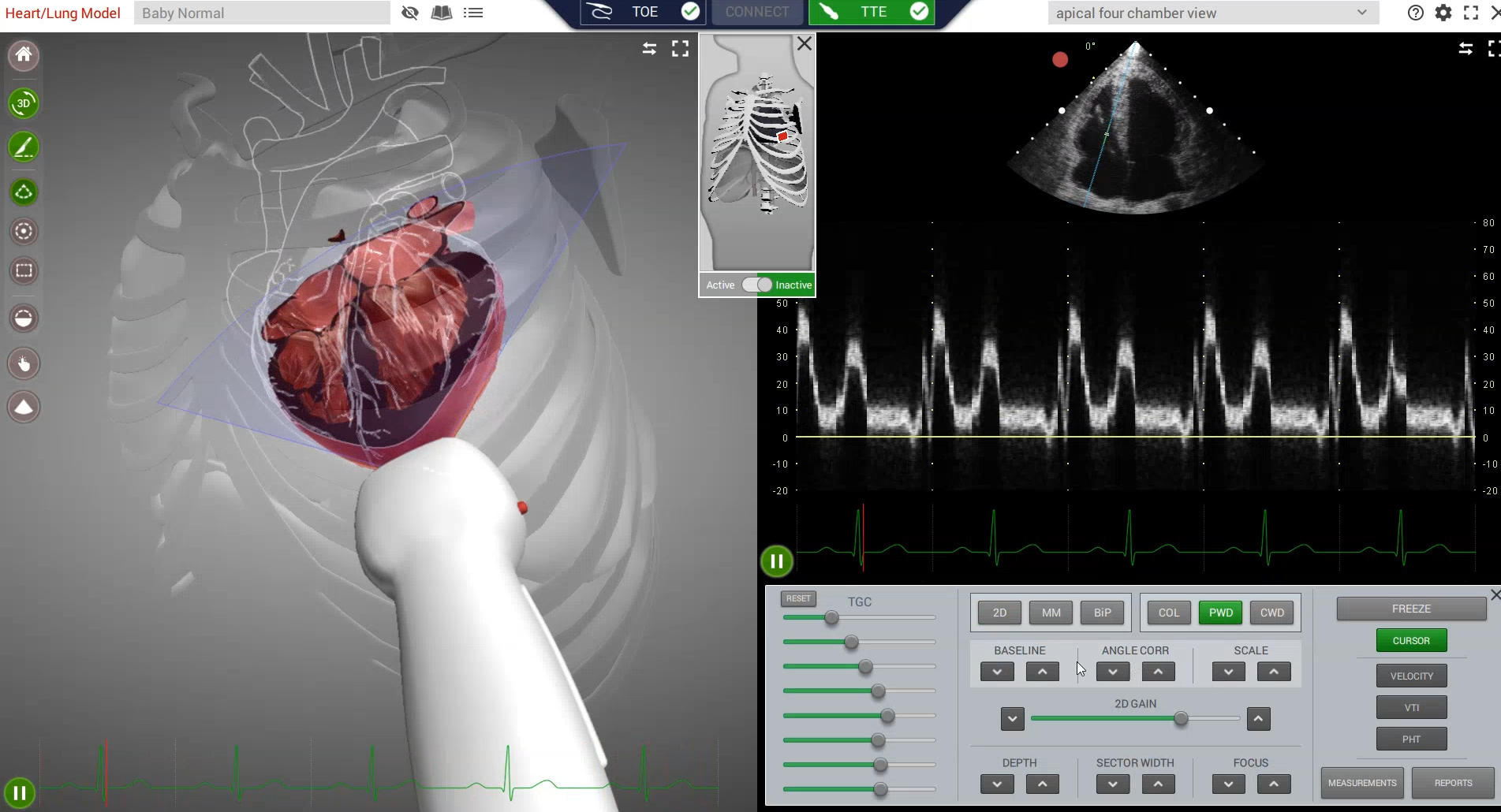
Task: Select the scalpel cutting plane tool
Action: (24, 147)
